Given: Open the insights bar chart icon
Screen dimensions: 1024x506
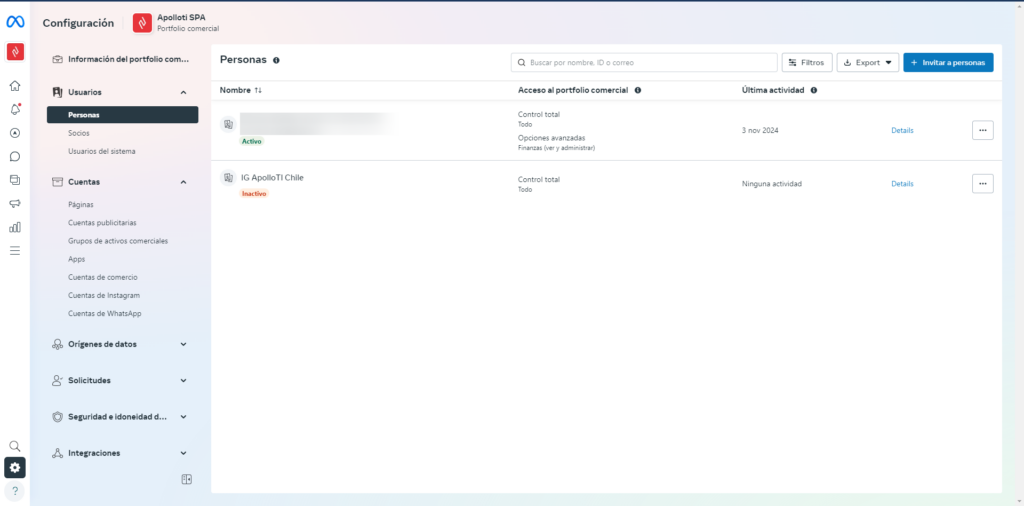Looking at the screenshot, I should (x=15, y=227).
